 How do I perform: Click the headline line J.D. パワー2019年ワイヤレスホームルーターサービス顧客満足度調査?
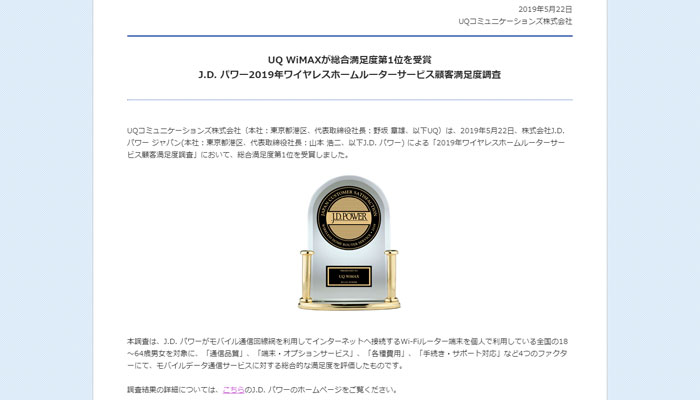point(350,75)
